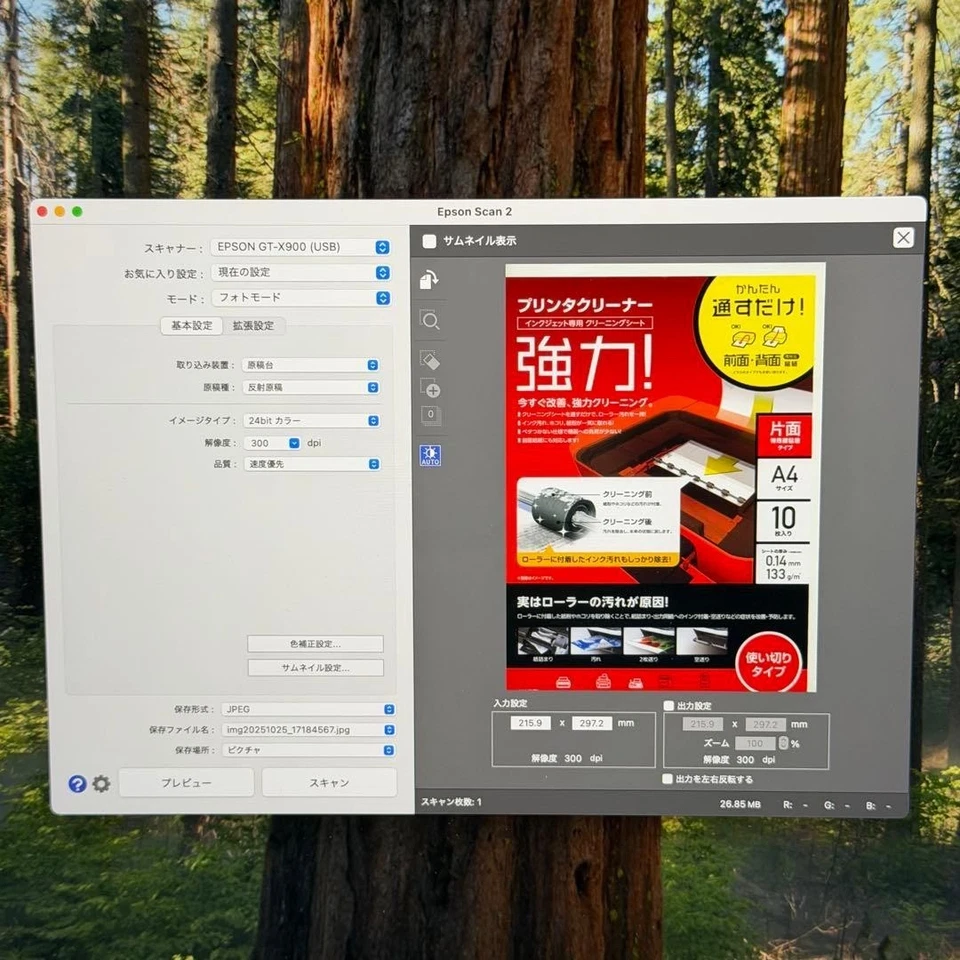
Task: Click the output width field 215.9
Action: (703, 724)
